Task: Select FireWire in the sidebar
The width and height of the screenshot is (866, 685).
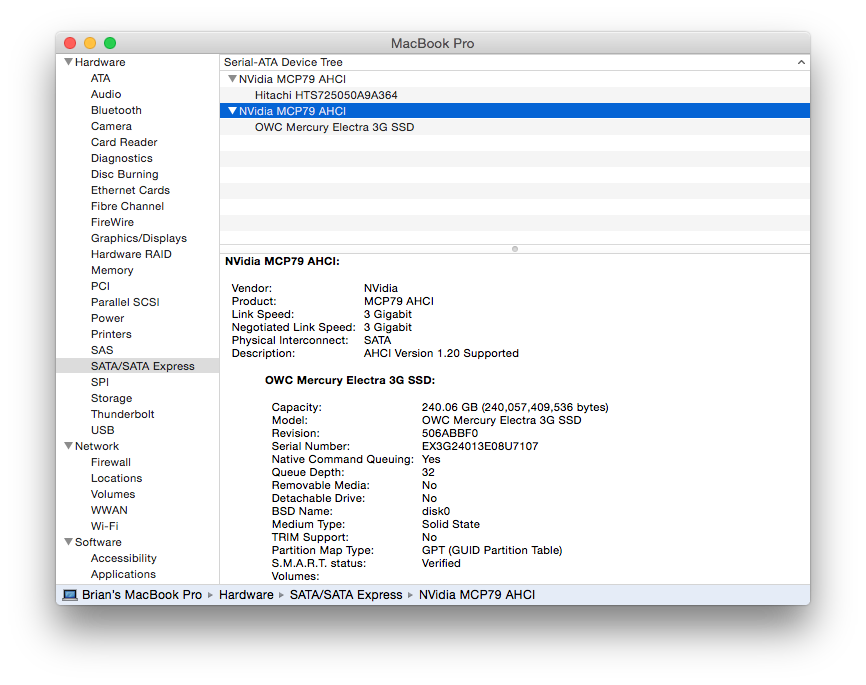Action: pyautogui.click(x=112, y=223)
